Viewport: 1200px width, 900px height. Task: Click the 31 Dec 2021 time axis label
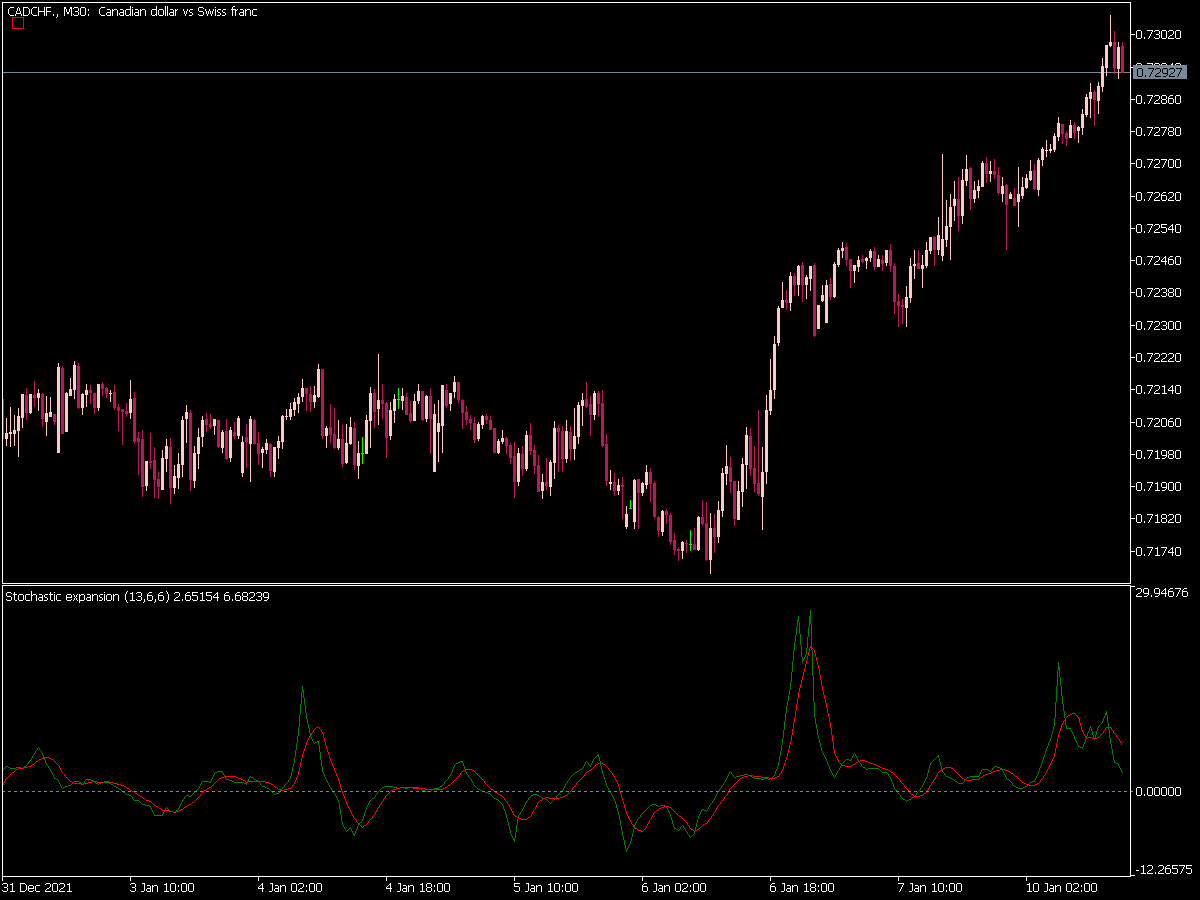37,887
